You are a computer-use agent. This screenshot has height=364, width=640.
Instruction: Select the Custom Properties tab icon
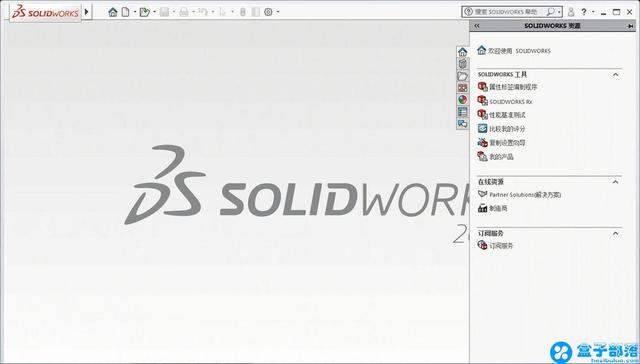coord(462,111)
